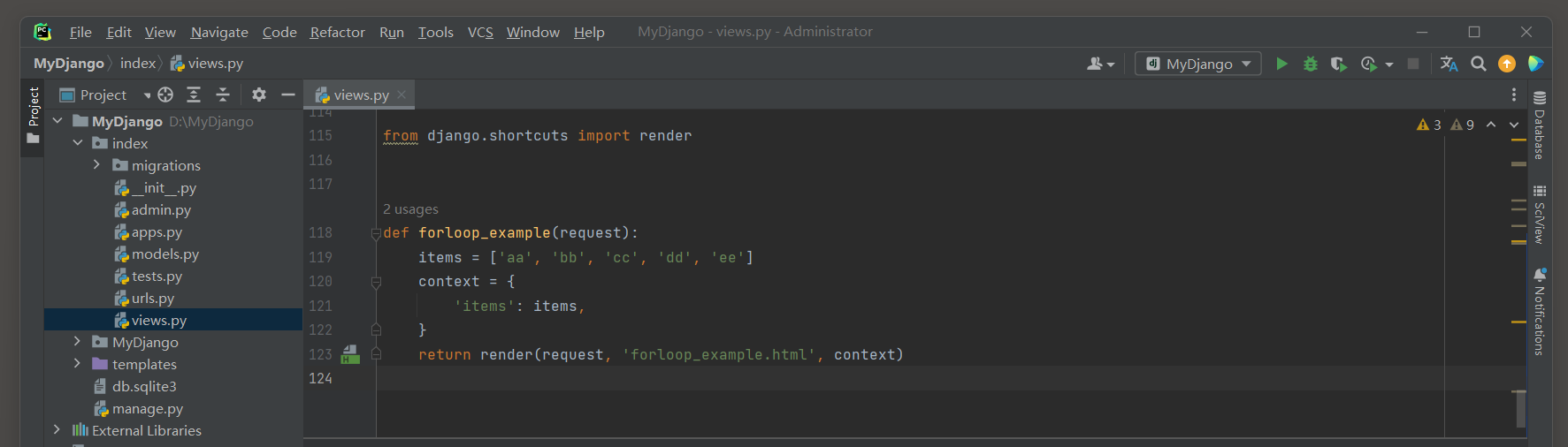Open Code With Me user menu
The image size is (1568, 447).
(x=1100, y=64)
